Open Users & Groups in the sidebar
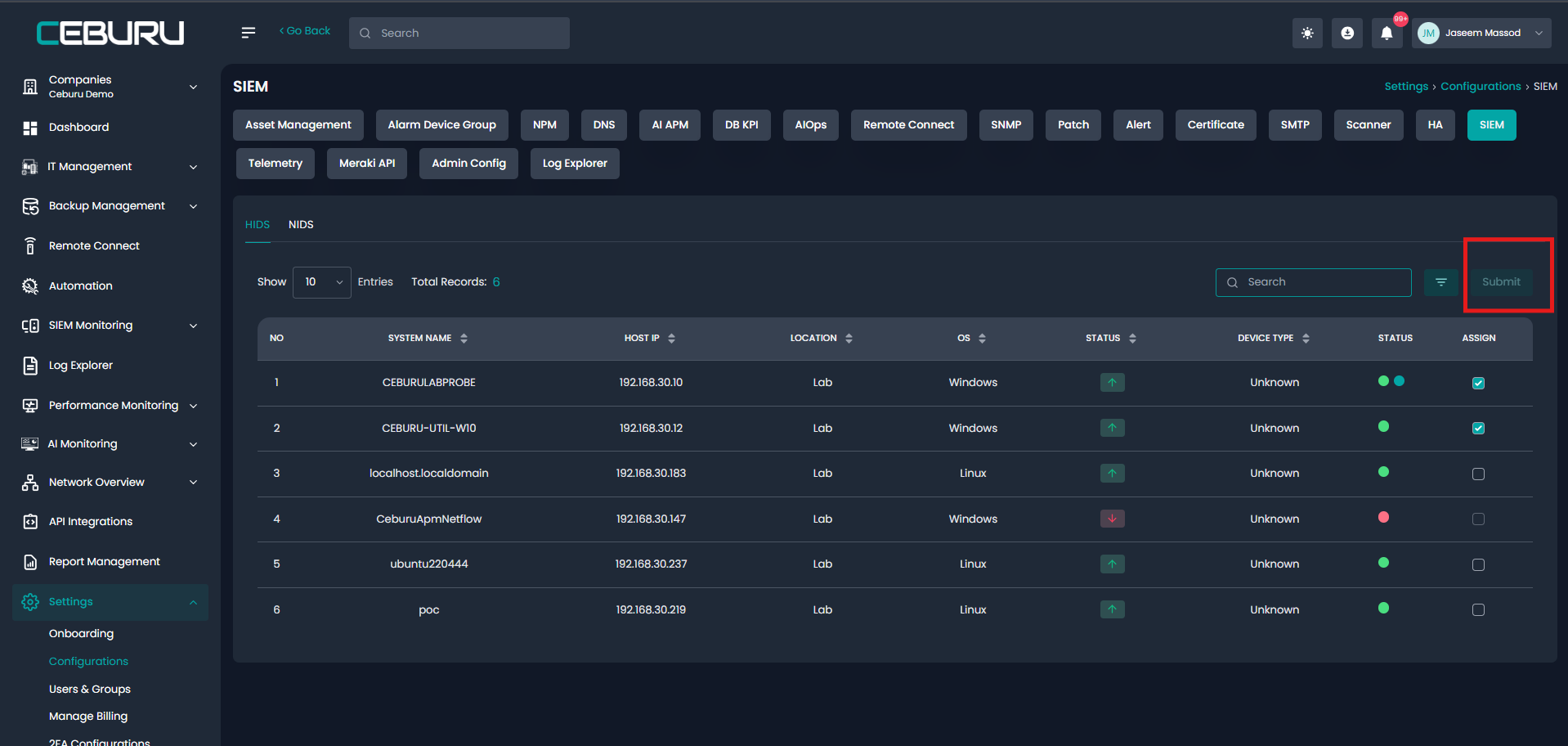Image resolution: width=1568 pixels, height=746 pixels. tap(90, 690)
